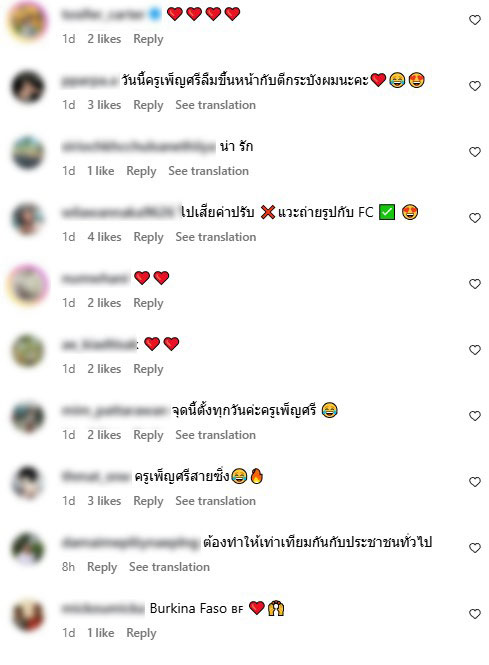This screenshot has width=489, height=665.
Task: Like 'วันนี้ครูเพ็ญศรีลืมขึ้นหน้ากับตึกระบังผมนะคะ' comment
Action: [475, 86]
